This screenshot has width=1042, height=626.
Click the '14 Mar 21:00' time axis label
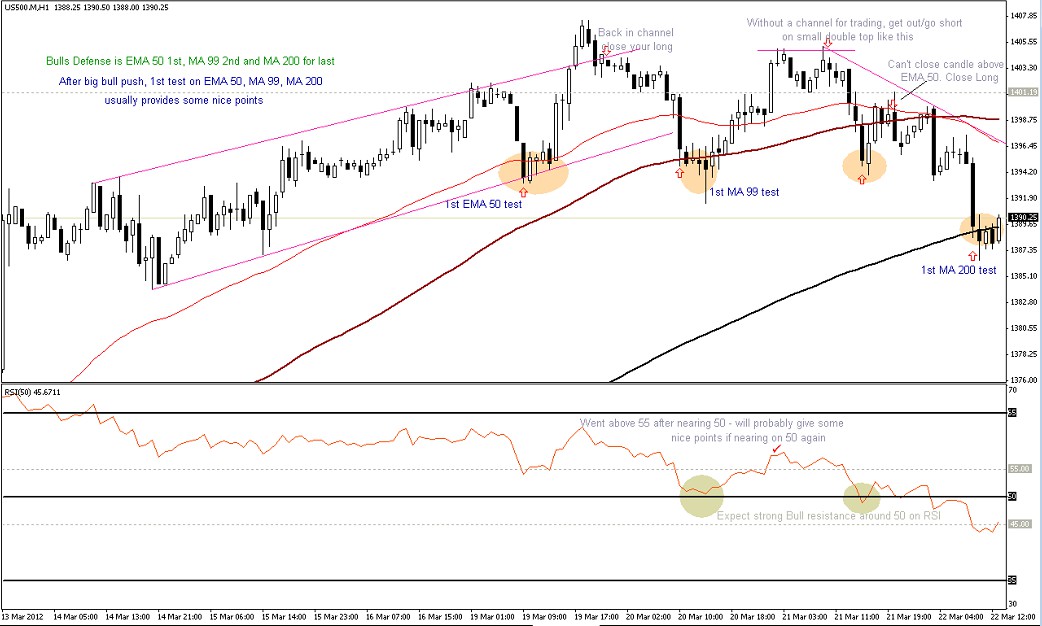click(180, 617)
